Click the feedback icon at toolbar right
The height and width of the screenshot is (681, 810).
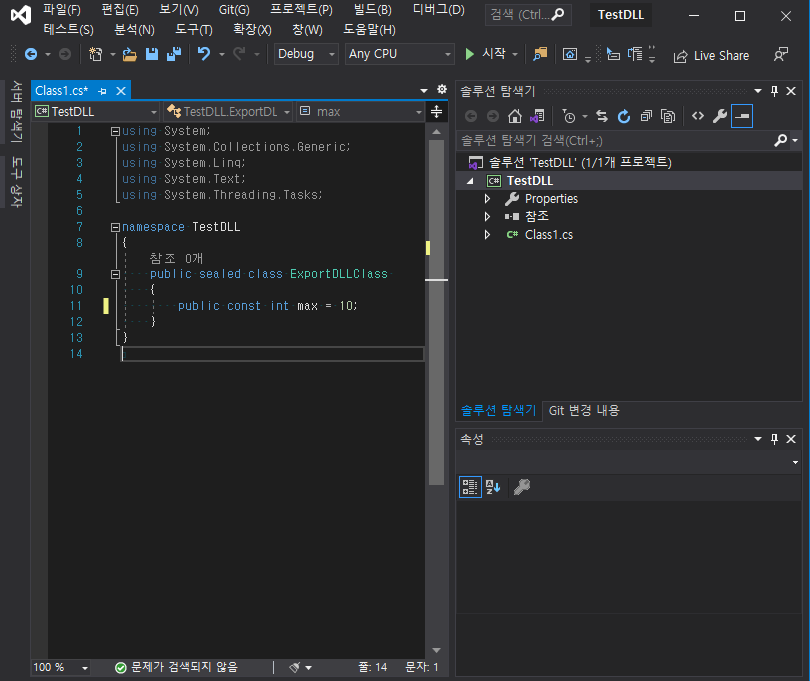781,54
